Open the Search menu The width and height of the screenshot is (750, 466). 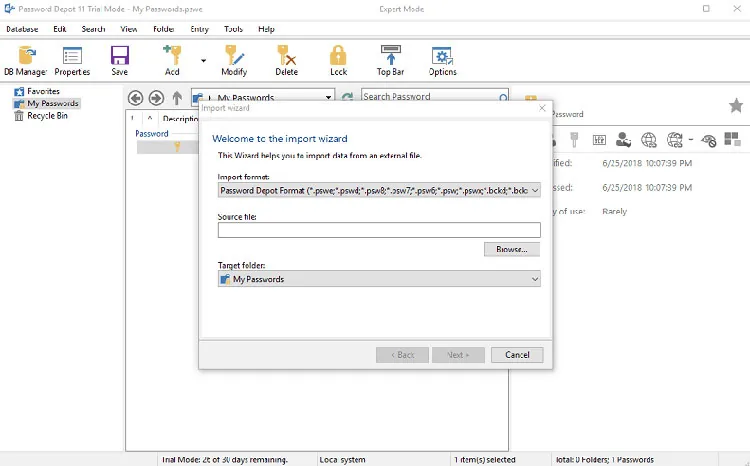pyautogui.click(x=93, y=29)
